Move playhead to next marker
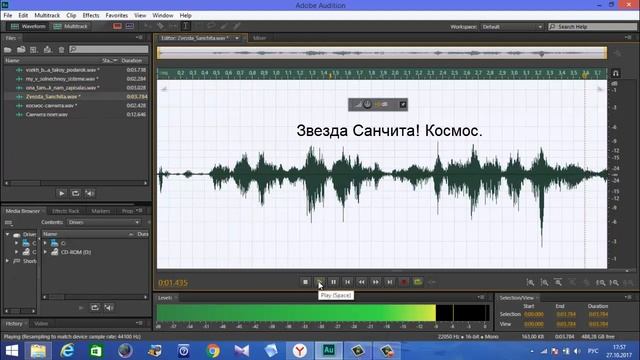This screenshot has width=640, height=360. [390, 282]
